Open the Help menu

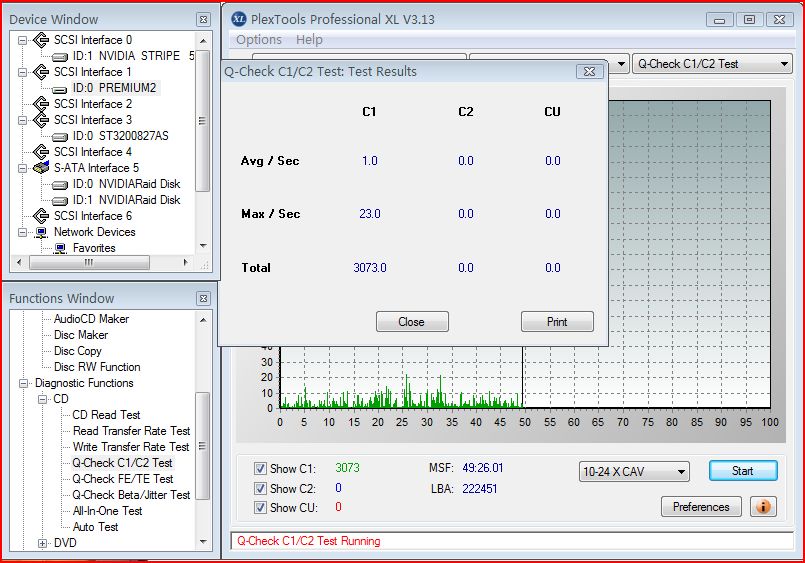pyautogui.click(x=309, y=40)
